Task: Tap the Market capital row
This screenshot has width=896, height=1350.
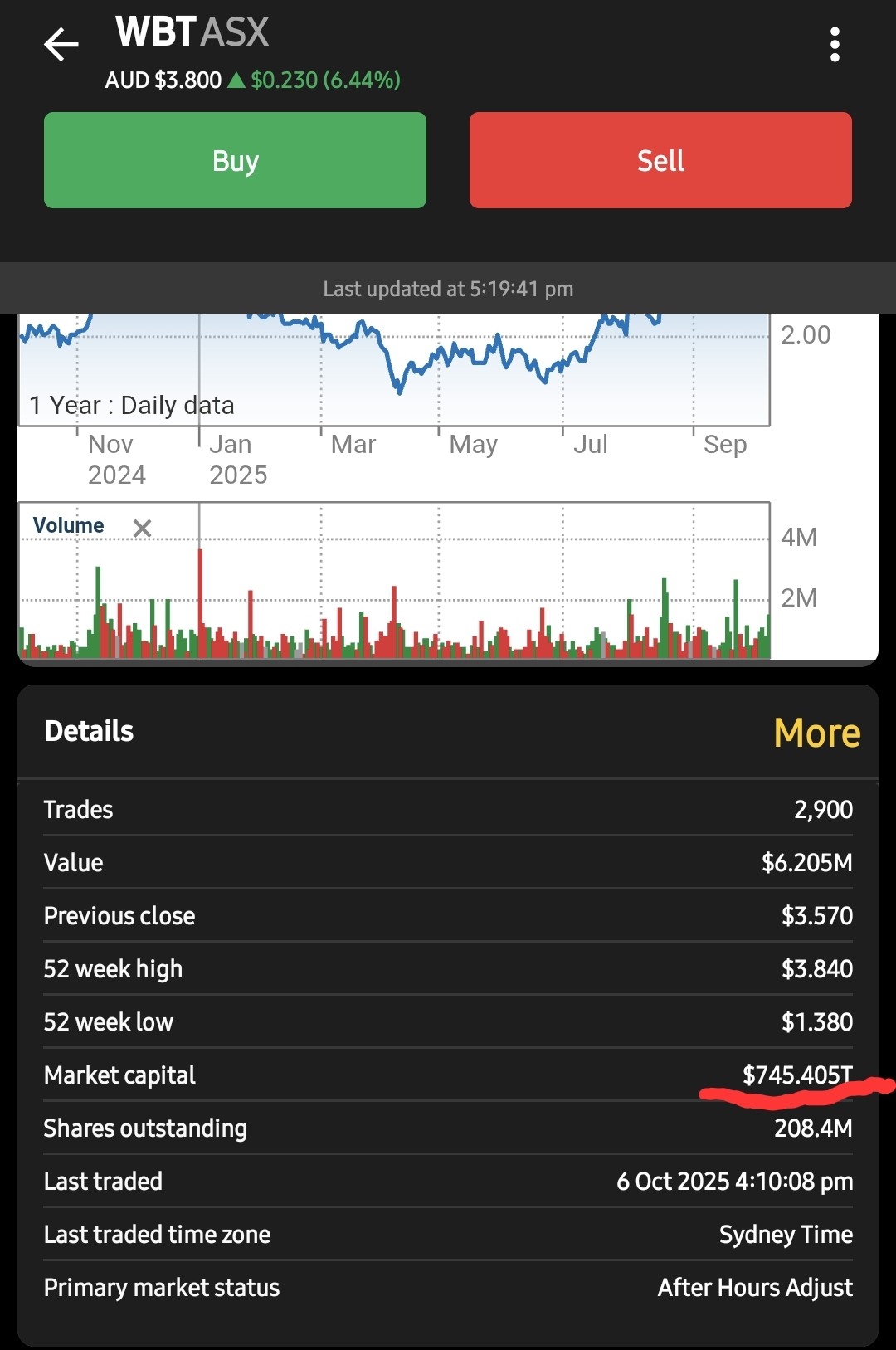Action: [x=448, y=1075]
